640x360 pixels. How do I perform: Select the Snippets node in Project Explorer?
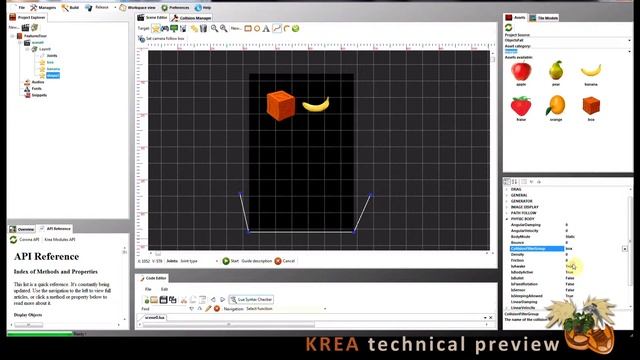pos(39,95)
